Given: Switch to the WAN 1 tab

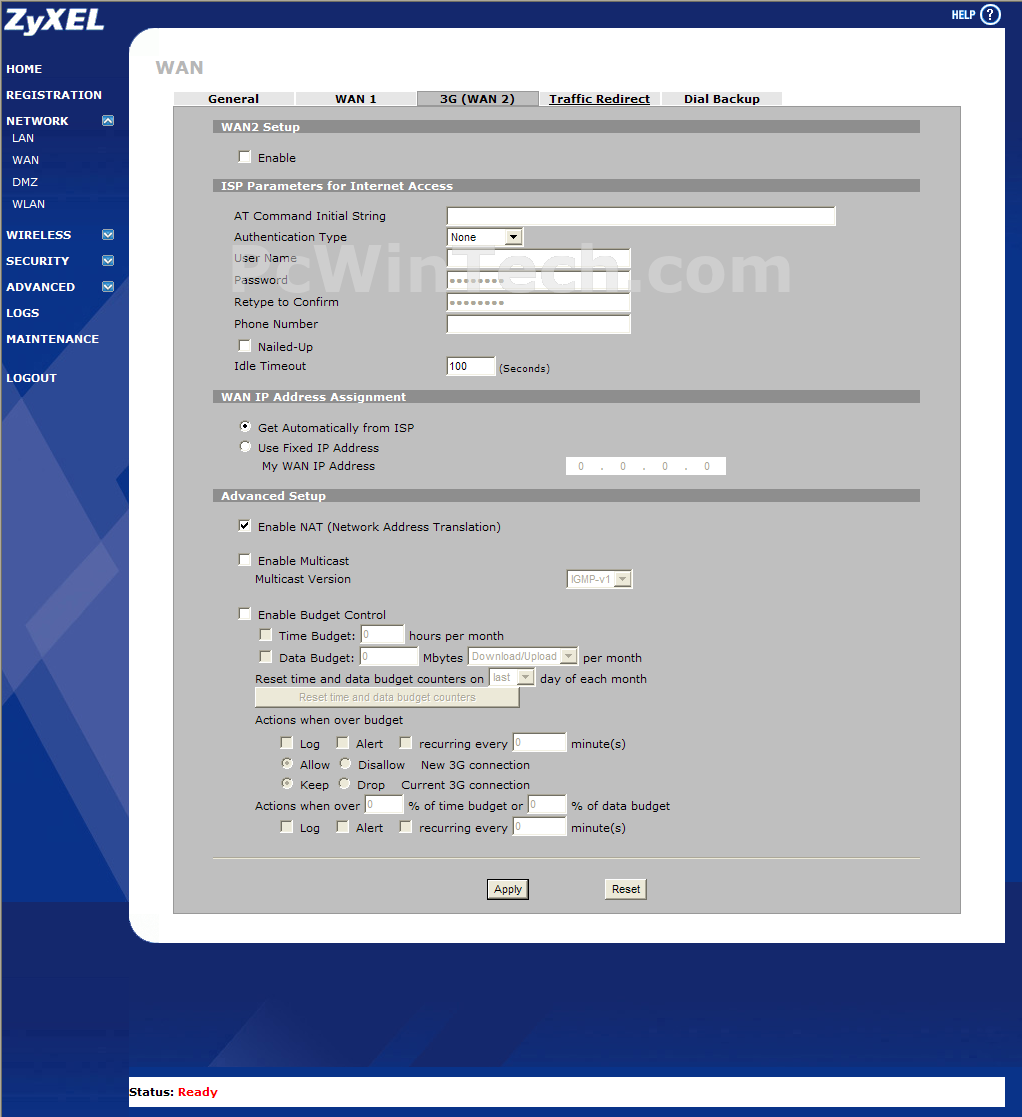Looking at the screenshot, I should 356,99.
